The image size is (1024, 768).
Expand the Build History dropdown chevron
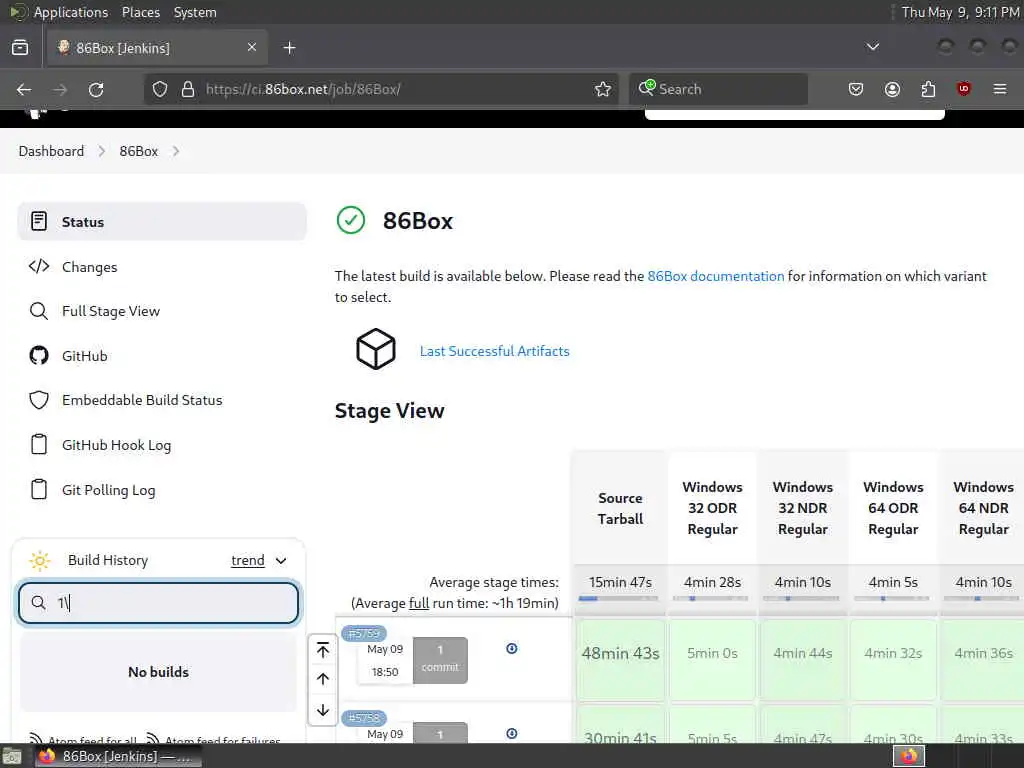pyautogui.click(x=281, y=560)
